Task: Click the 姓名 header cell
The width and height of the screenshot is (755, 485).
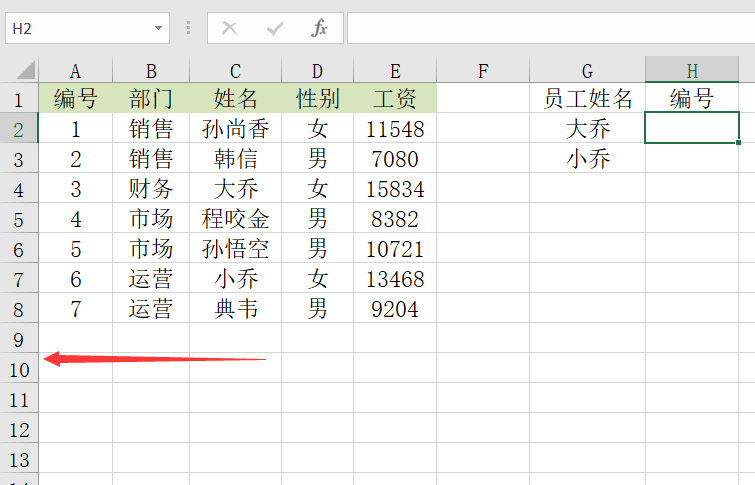Action: [235, 98]
